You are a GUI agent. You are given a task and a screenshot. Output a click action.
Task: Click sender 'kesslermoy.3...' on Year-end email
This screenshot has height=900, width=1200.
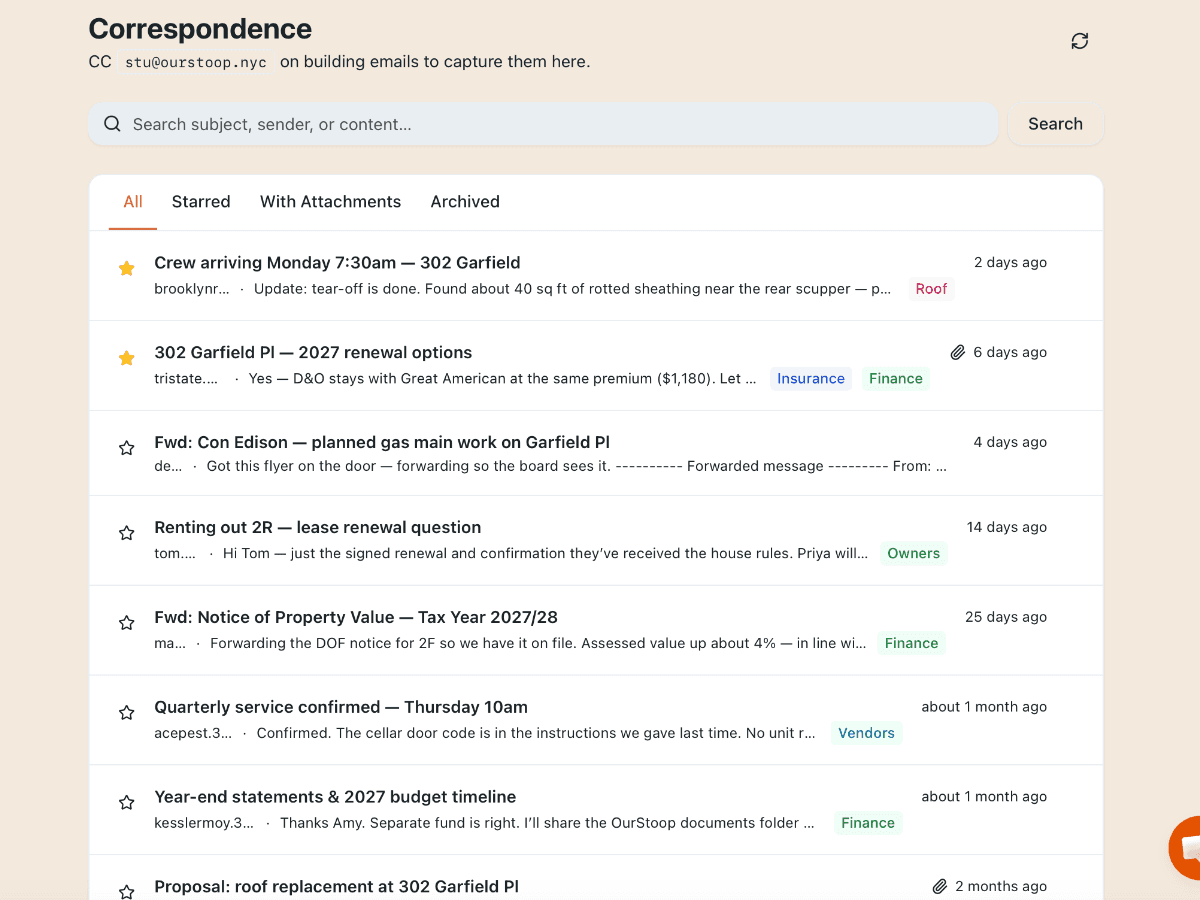tap(204, 823)
